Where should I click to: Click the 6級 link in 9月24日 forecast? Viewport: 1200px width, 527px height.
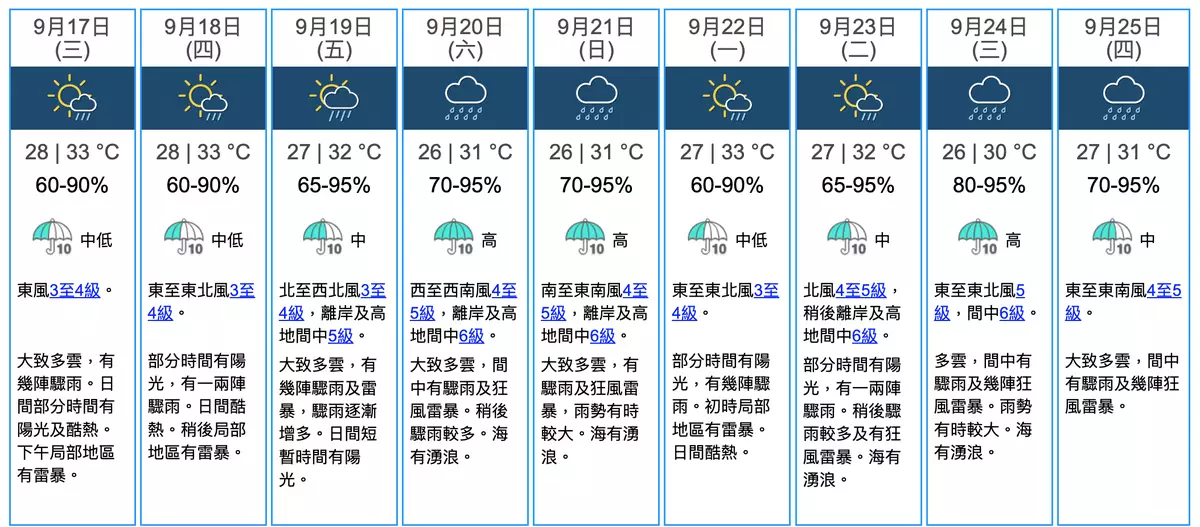[x=1012, y=313]
